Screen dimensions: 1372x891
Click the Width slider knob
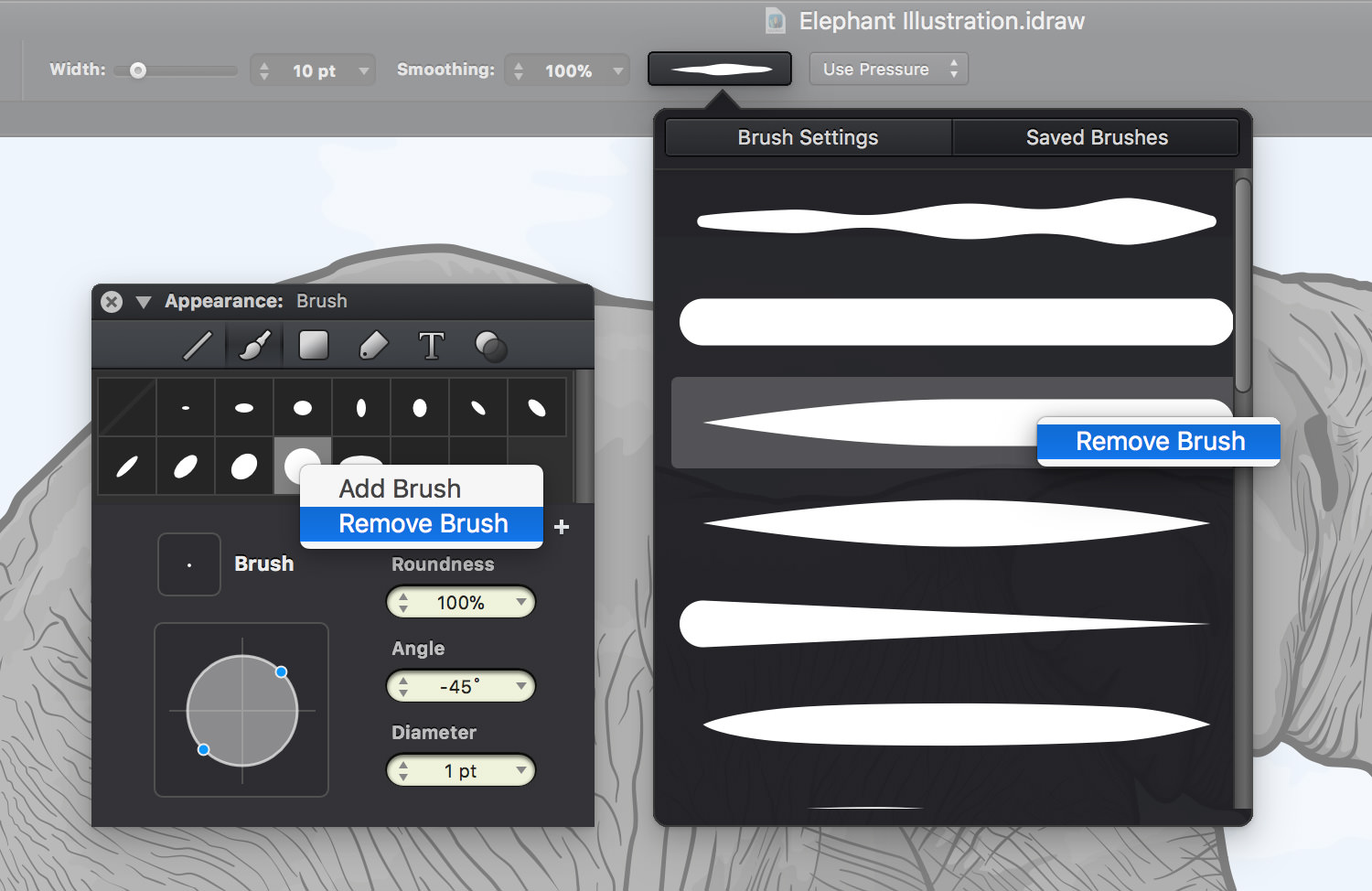coord(138,70)
